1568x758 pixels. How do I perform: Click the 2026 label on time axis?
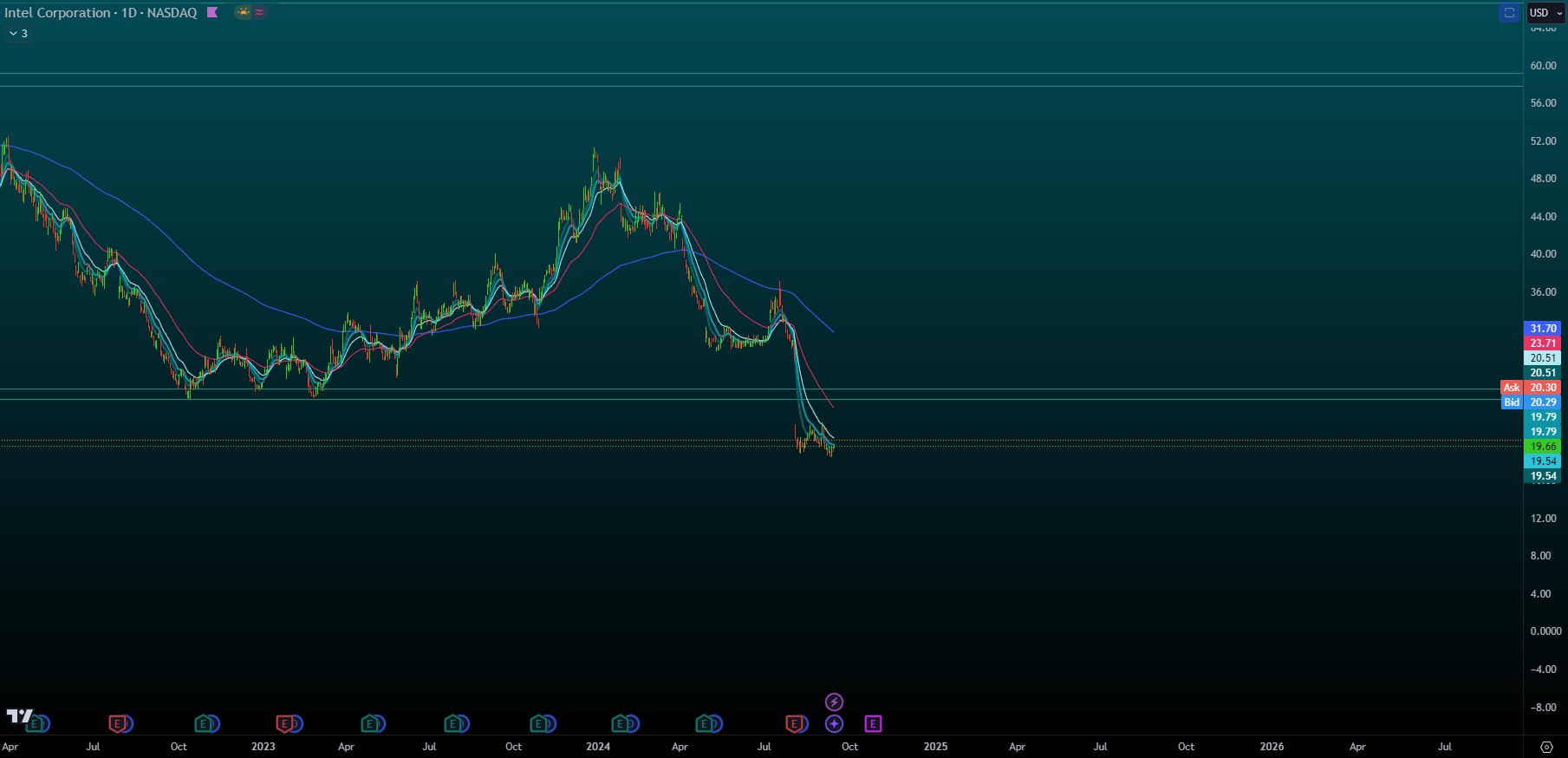(1272, 747)
